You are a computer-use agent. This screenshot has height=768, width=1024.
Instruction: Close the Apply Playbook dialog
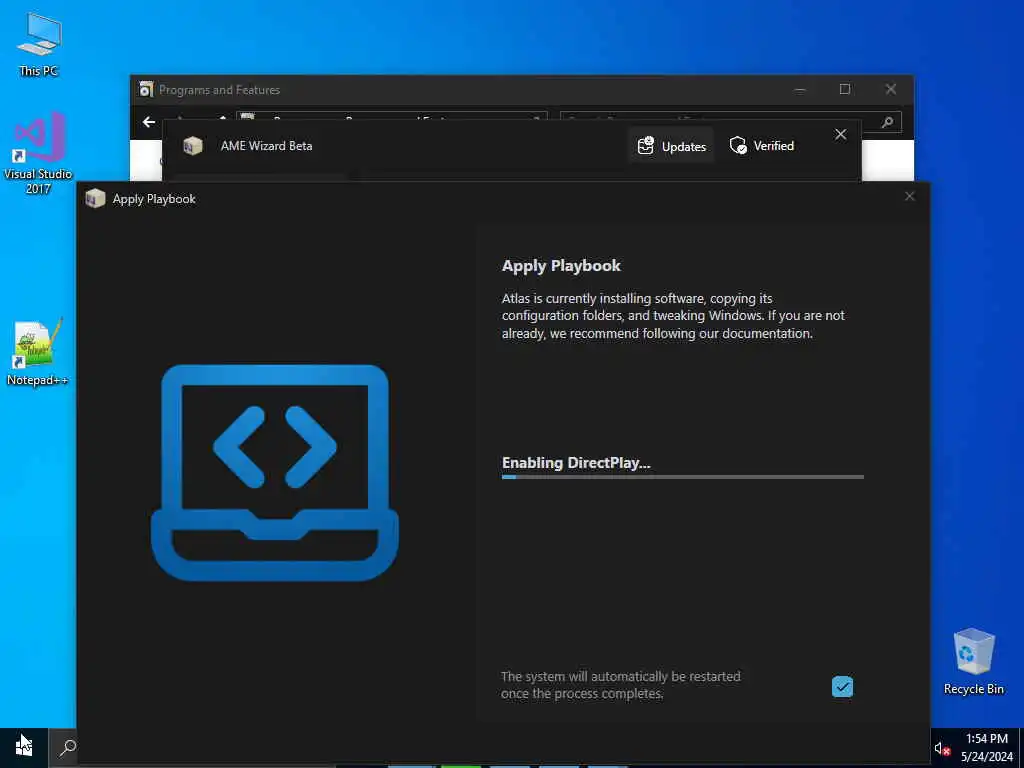pos(909,196)
